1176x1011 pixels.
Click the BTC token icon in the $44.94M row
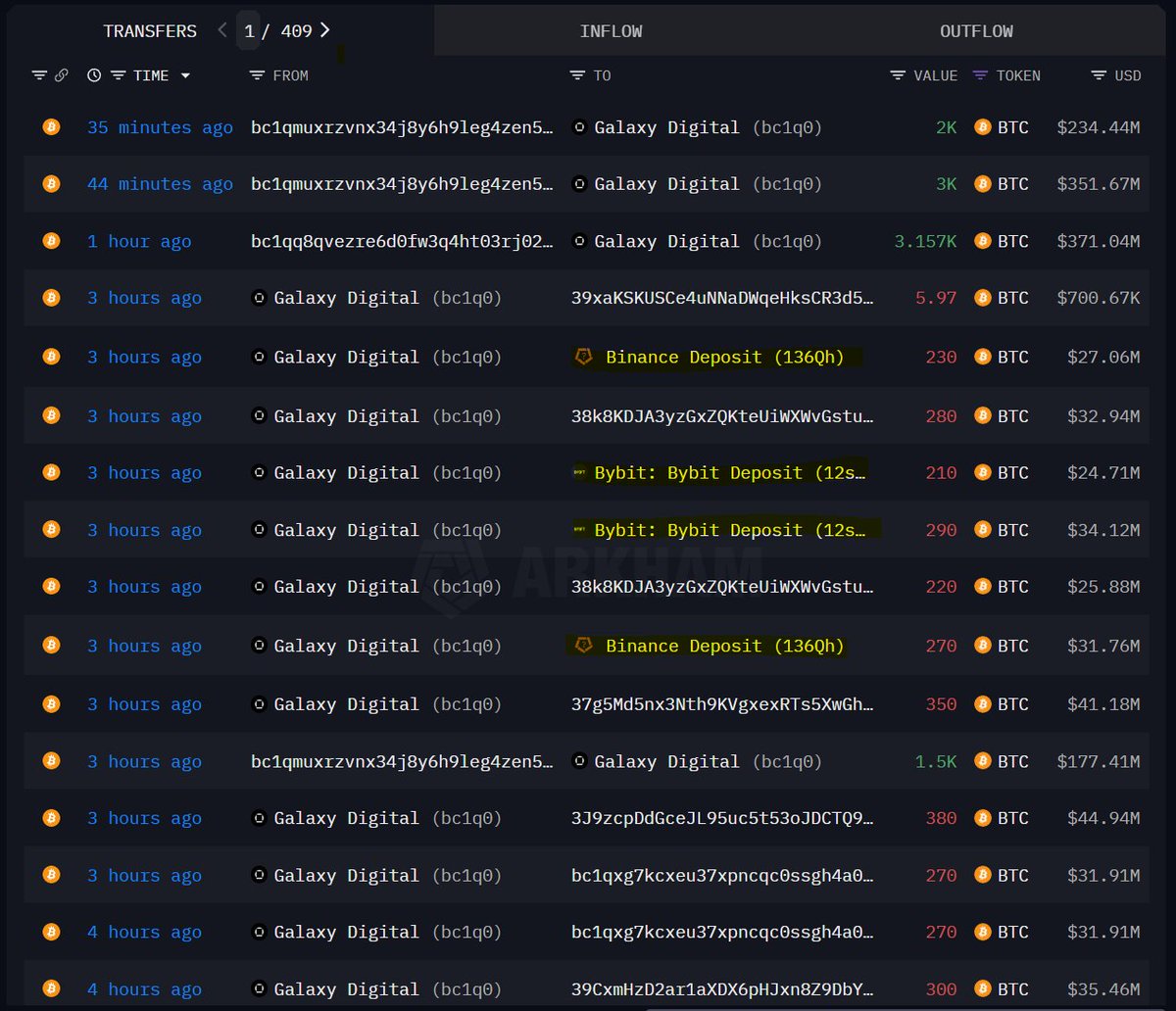(982, 818)
